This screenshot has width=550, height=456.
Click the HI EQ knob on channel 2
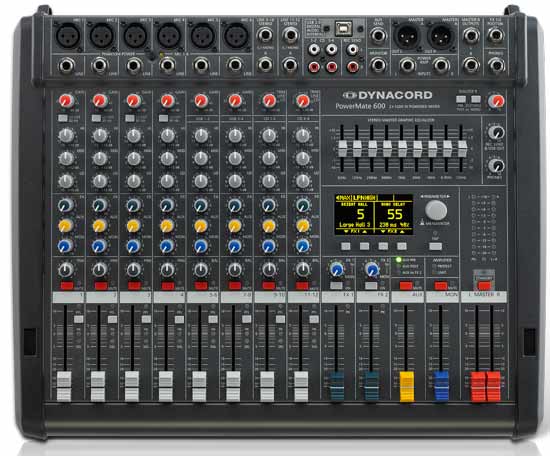(100, 135)
